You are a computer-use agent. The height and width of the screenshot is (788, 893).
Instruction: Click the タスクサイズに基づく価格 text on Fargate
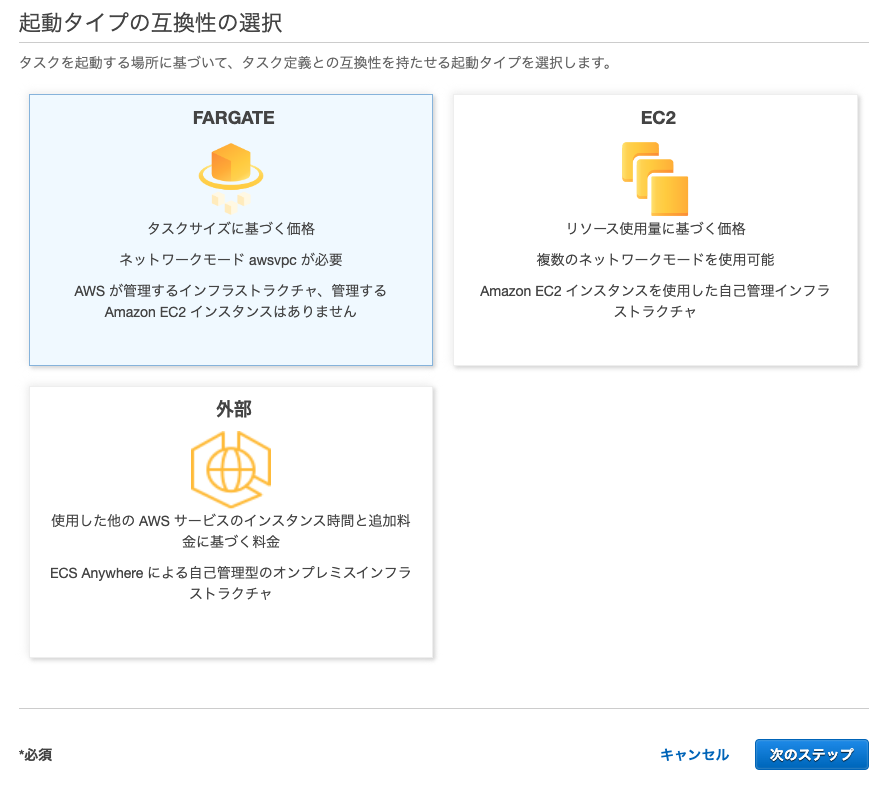pyautogui.click(x=230, y=227)
